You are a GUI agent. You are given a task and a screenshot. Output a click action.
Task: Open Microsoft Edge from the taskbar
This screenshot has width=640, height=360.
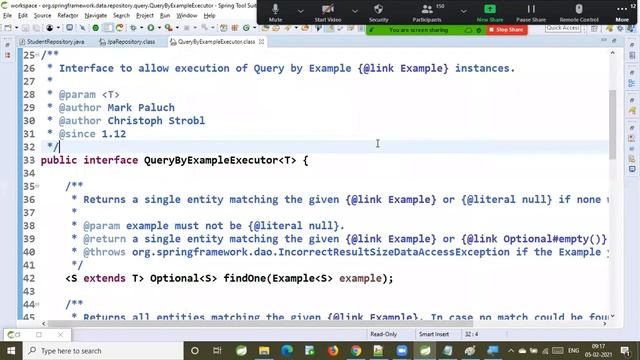287,351
